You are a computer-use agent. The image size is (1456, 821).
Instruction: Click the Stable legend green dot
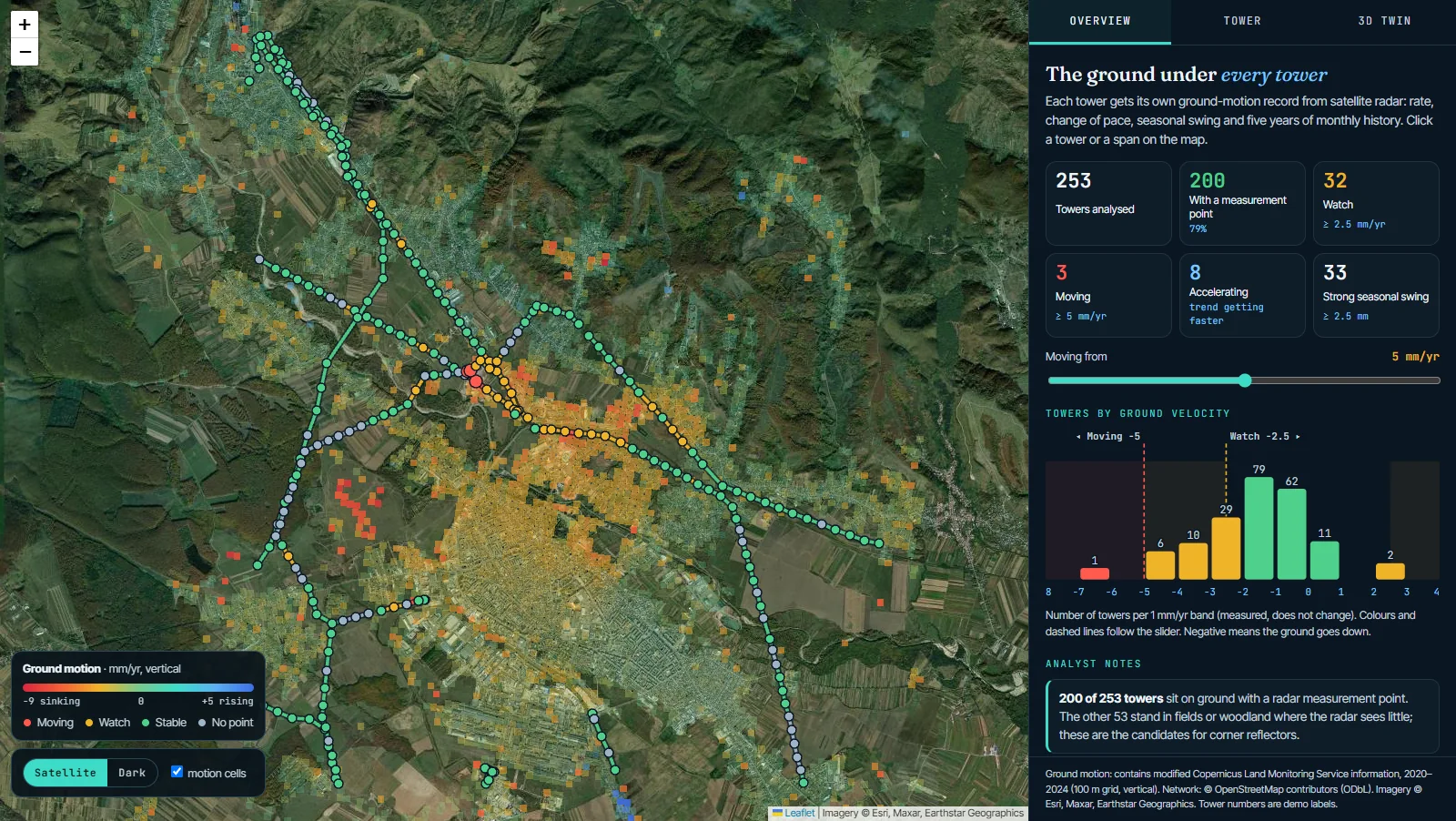[146, 723]
